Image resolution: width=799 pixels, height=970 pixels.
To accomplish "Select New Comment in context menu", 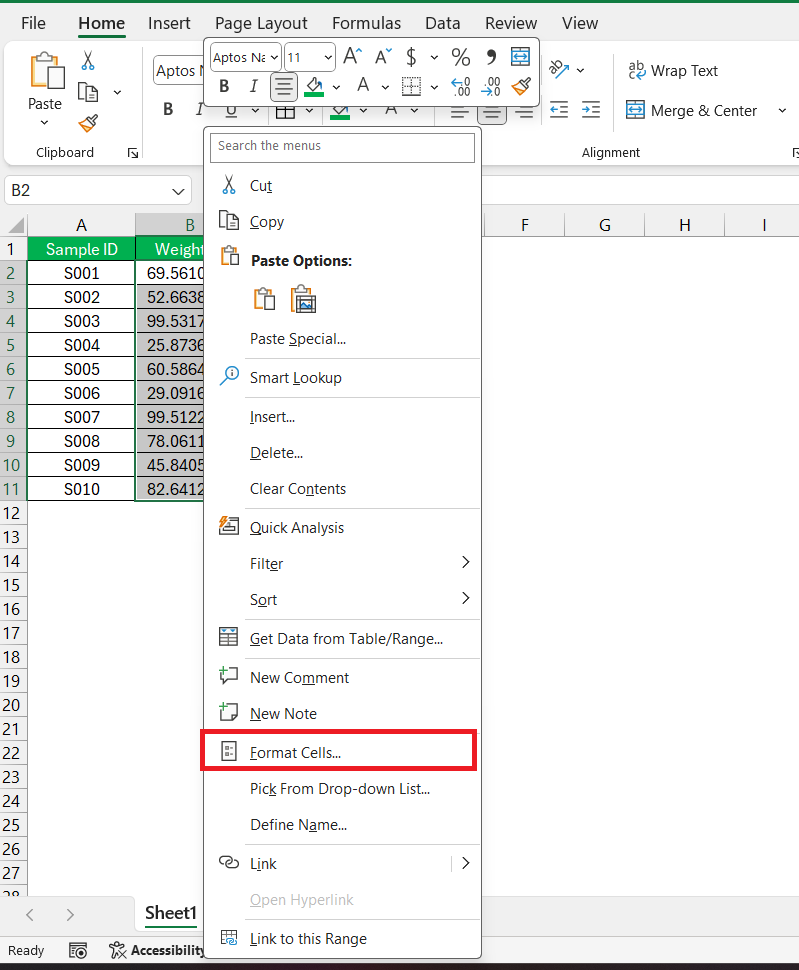I will coord(343,677).
